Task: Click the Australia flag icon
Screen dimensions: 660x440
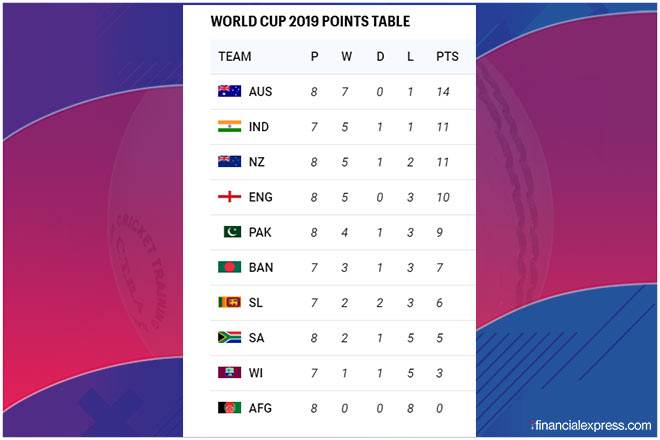Action: coord(230,92)
